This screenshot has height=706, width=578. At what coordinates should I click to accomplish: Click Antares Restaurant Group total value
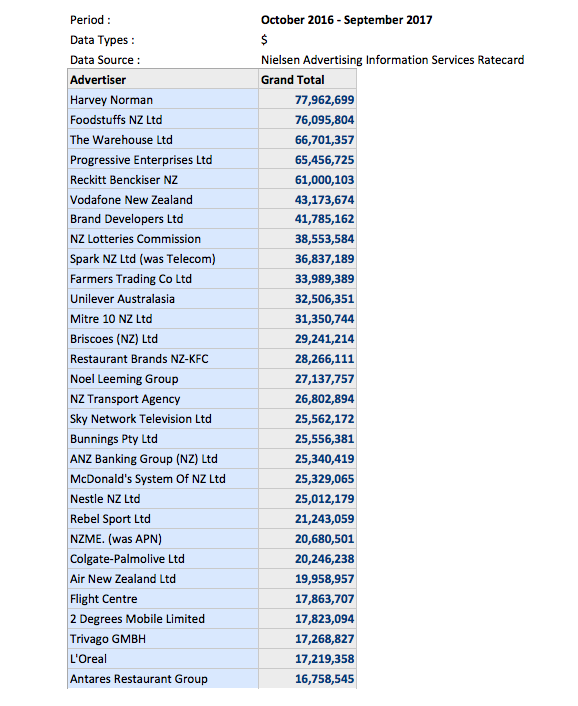point(307,679)
